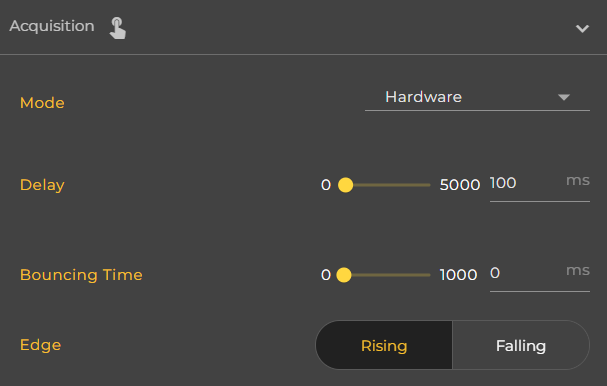
Task: Click the Delay maximum value 5000
Action: click(460, 185)
